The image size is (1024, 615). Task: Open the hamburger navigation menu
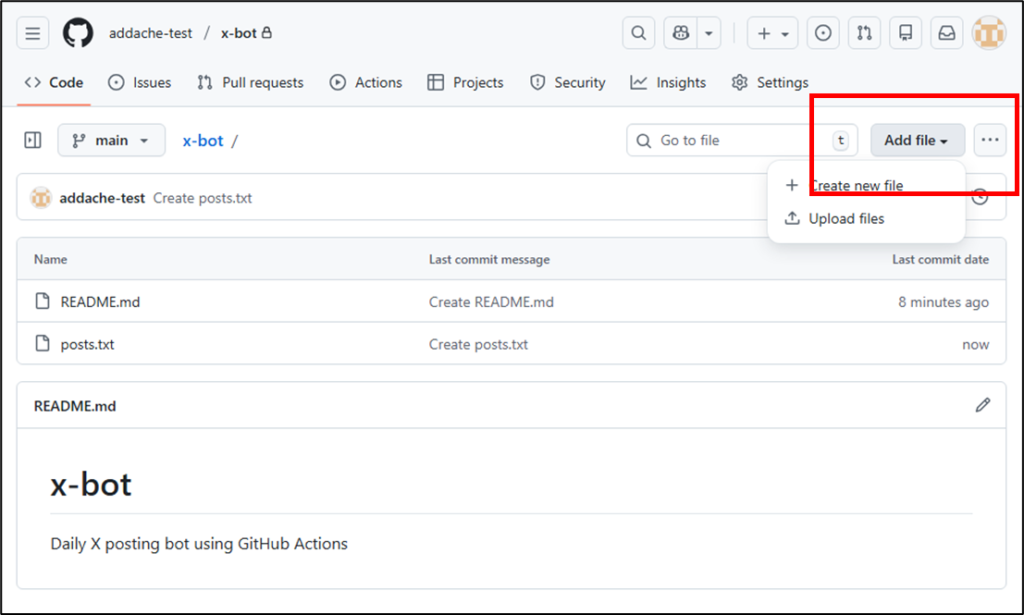click(33, 33)
